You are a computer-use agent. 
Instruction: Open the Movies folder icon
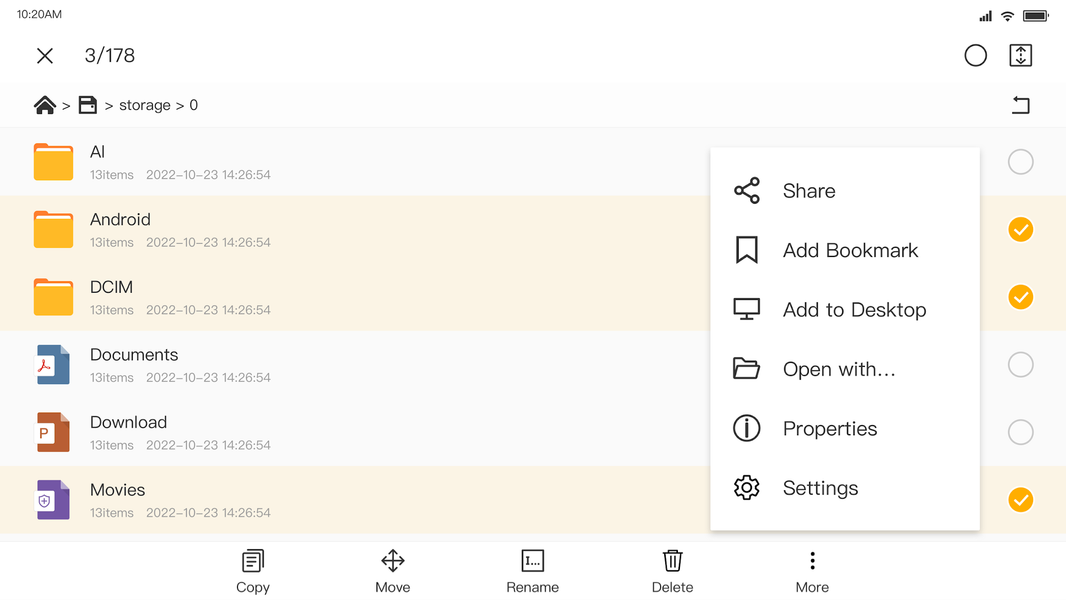pos(52,499)
